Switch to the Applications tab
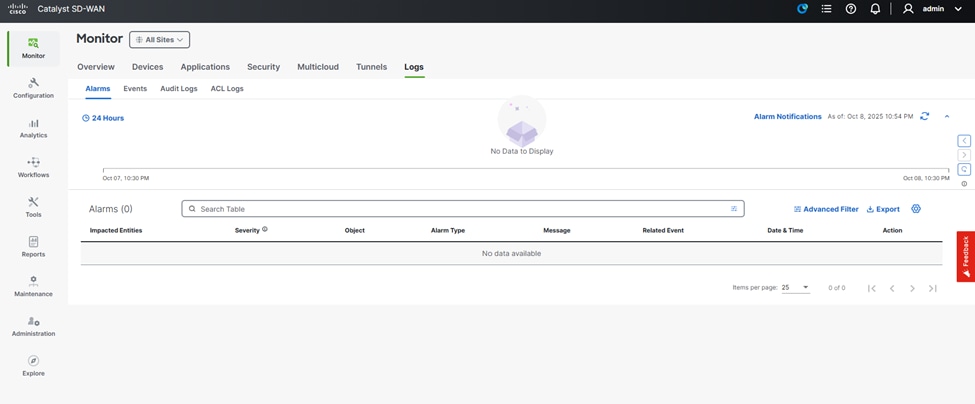Screen dimensions: 975x404 tap(205, 67)
